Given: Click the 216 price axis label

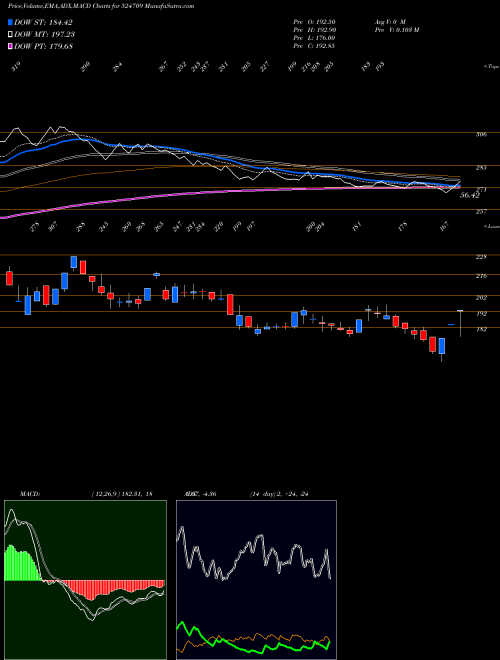Looking at the screenshot, I should pos(481,276).
